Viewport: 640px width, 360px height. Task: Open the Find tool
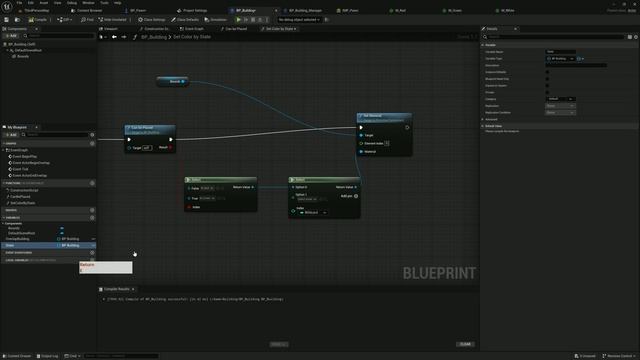tap(87, 20)
